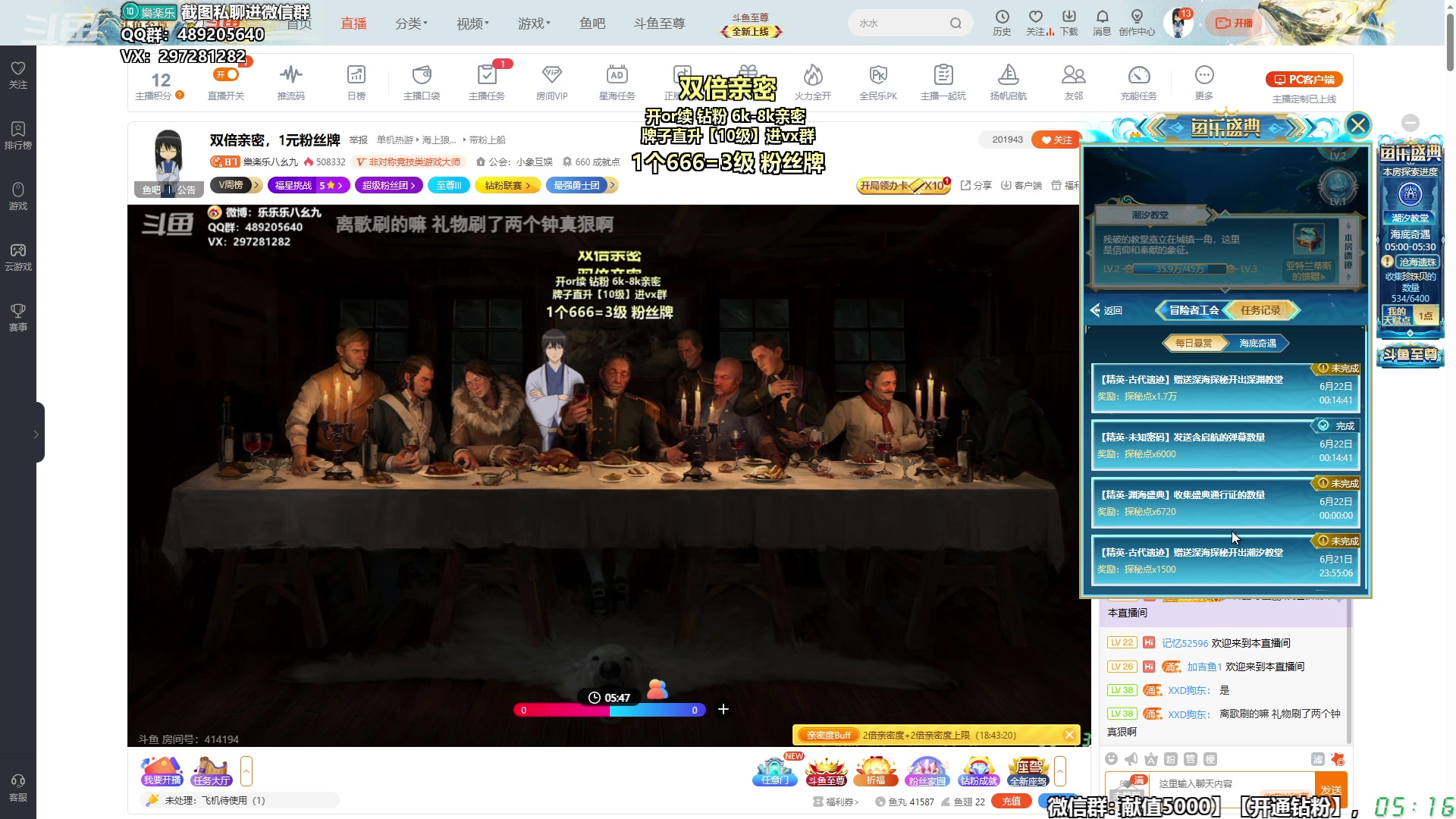Open the 主播口袋 wallet icon
Viewport: 1456px width, 819px height.
422,82
